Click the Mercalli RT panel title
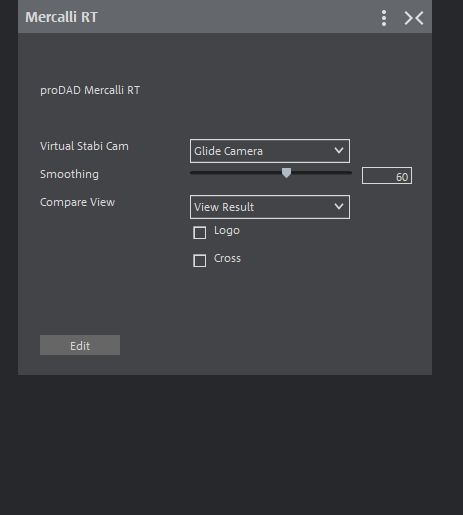463x515 pixels. point(61,17)
